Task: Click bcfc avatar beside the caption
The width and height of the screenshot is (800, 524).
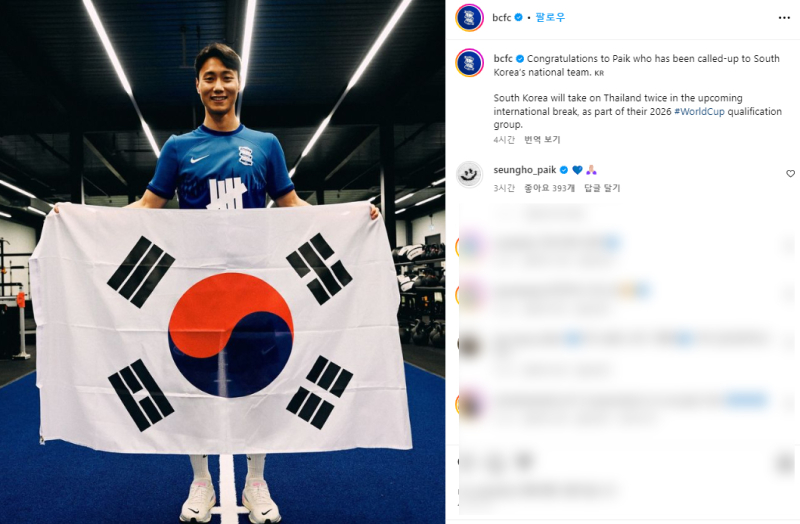Action: click(469, 63)
